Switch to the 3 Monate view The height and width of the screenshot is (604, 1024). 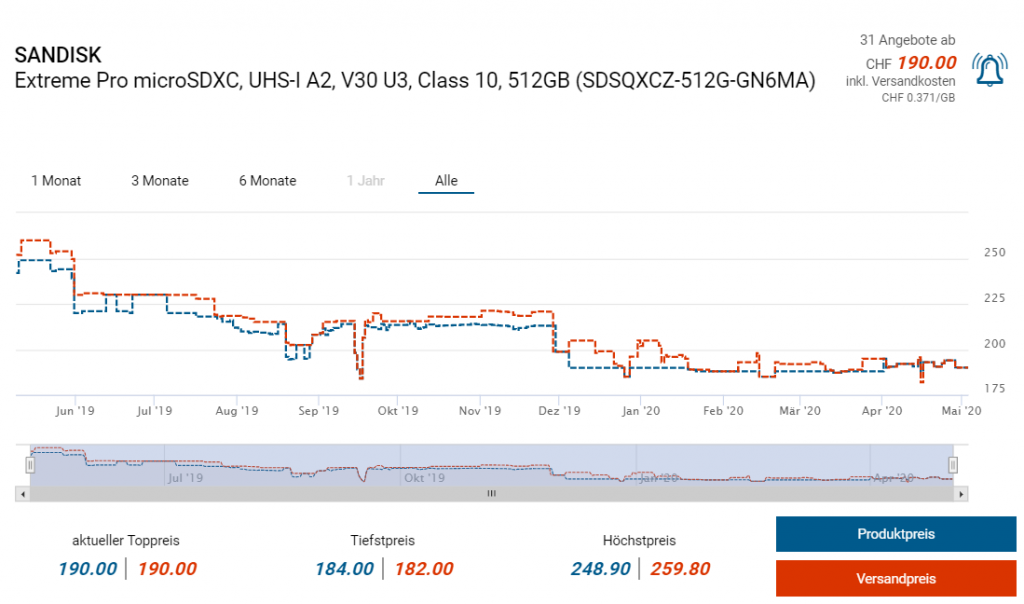click(160, 181)
